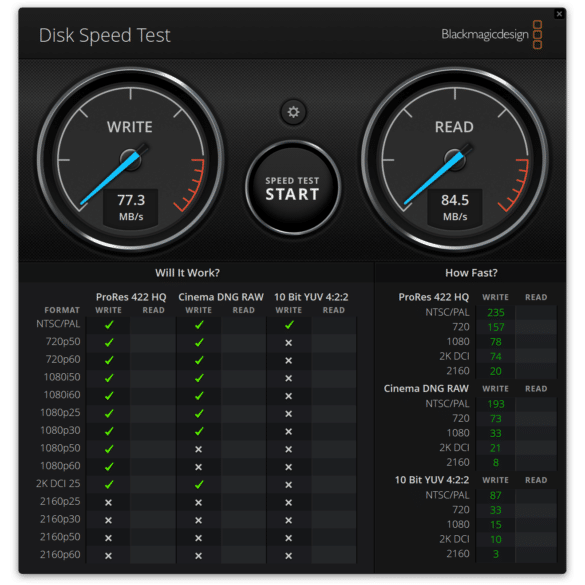Open settings with the gear icon
585x585 pixels.
pos(293,112)
